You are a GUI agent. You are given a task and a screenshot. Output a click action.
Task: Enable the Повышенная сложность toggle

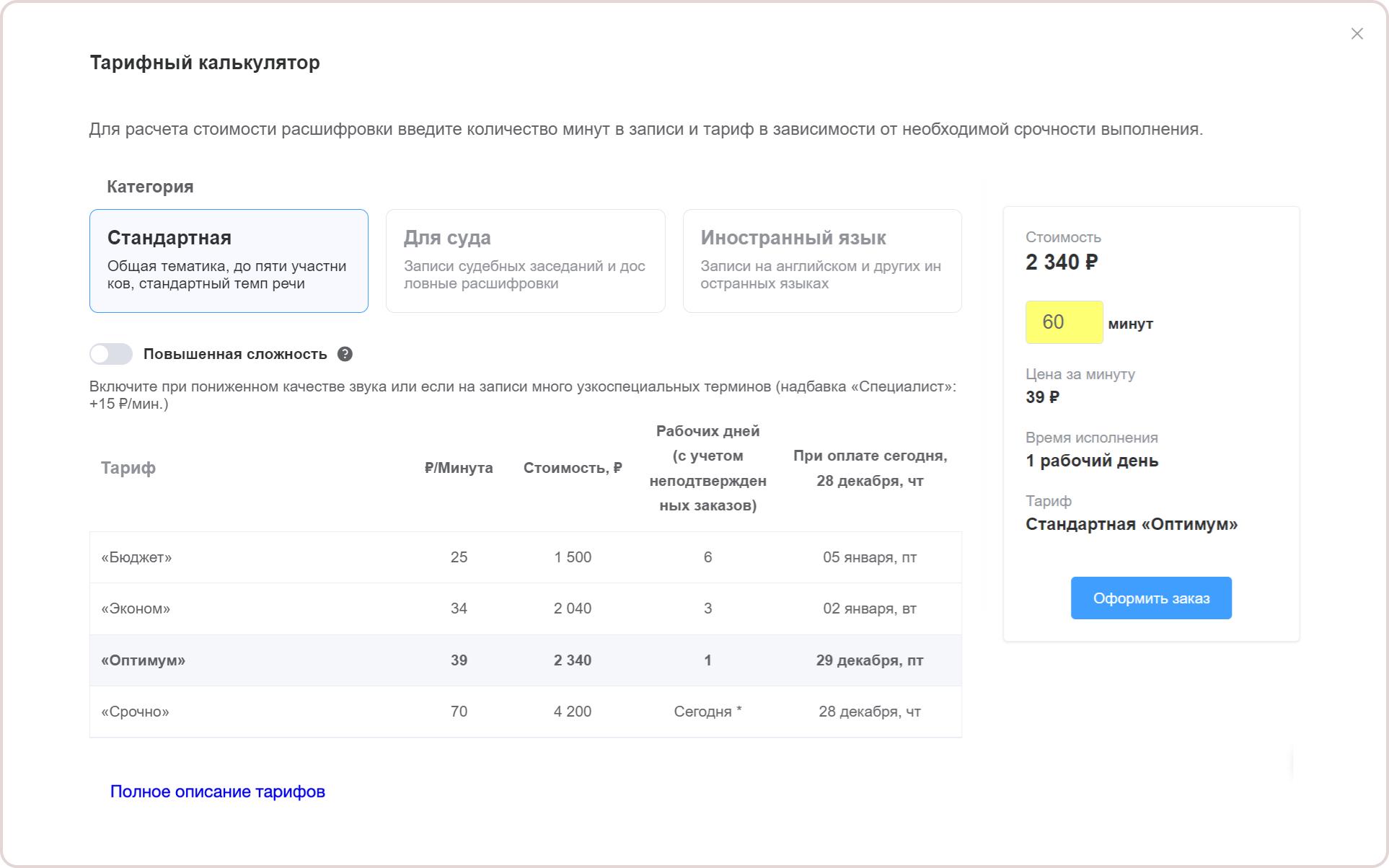pyautogui.click(x=111, y=354)
